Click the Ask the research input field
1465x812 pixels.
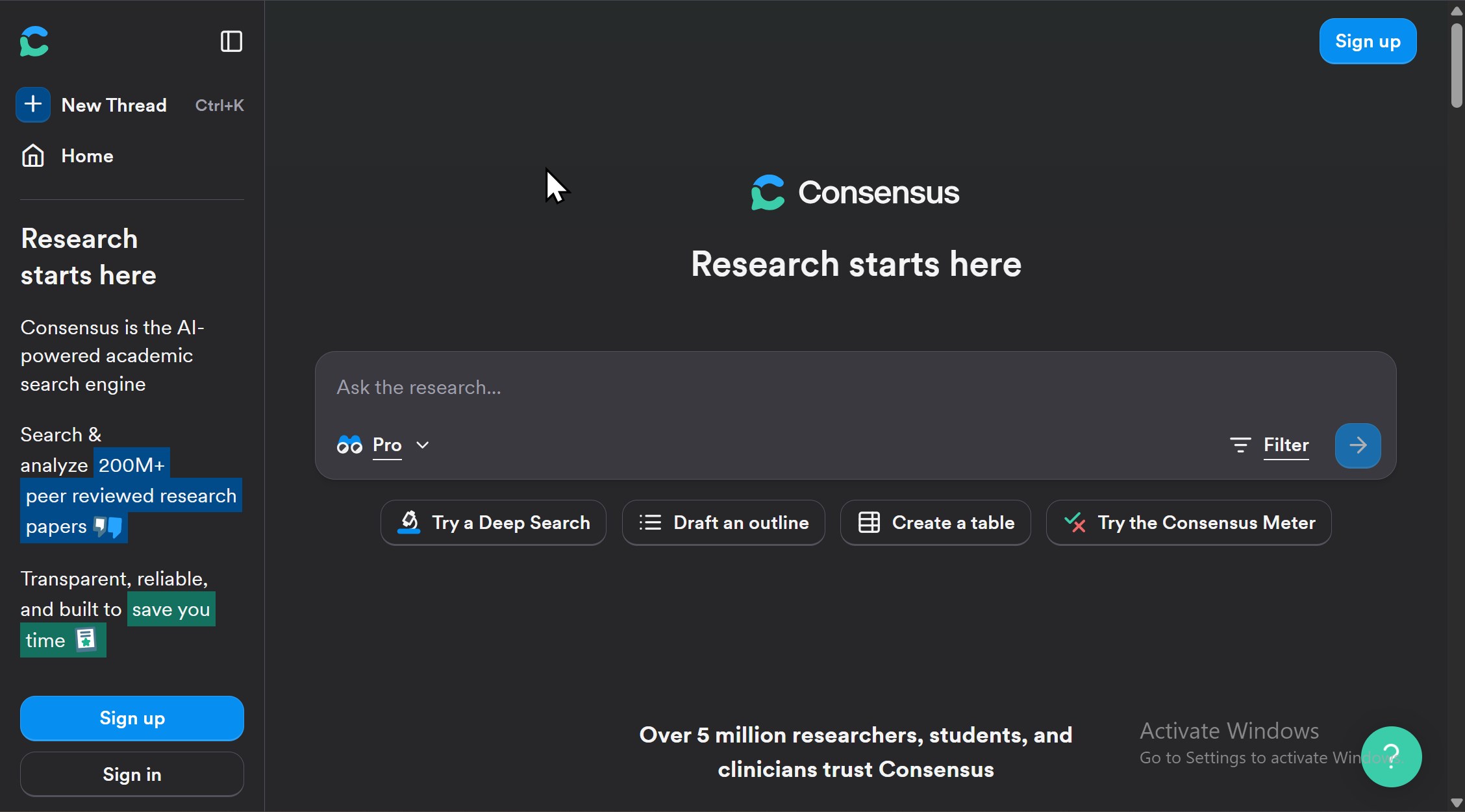point(855,388)
